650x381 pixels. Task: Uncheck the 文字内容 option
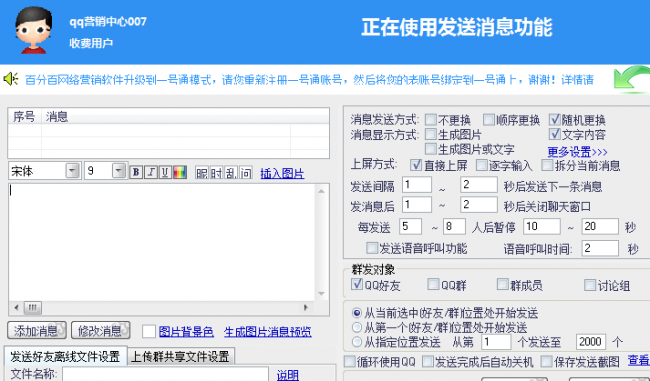coord(555,134)
